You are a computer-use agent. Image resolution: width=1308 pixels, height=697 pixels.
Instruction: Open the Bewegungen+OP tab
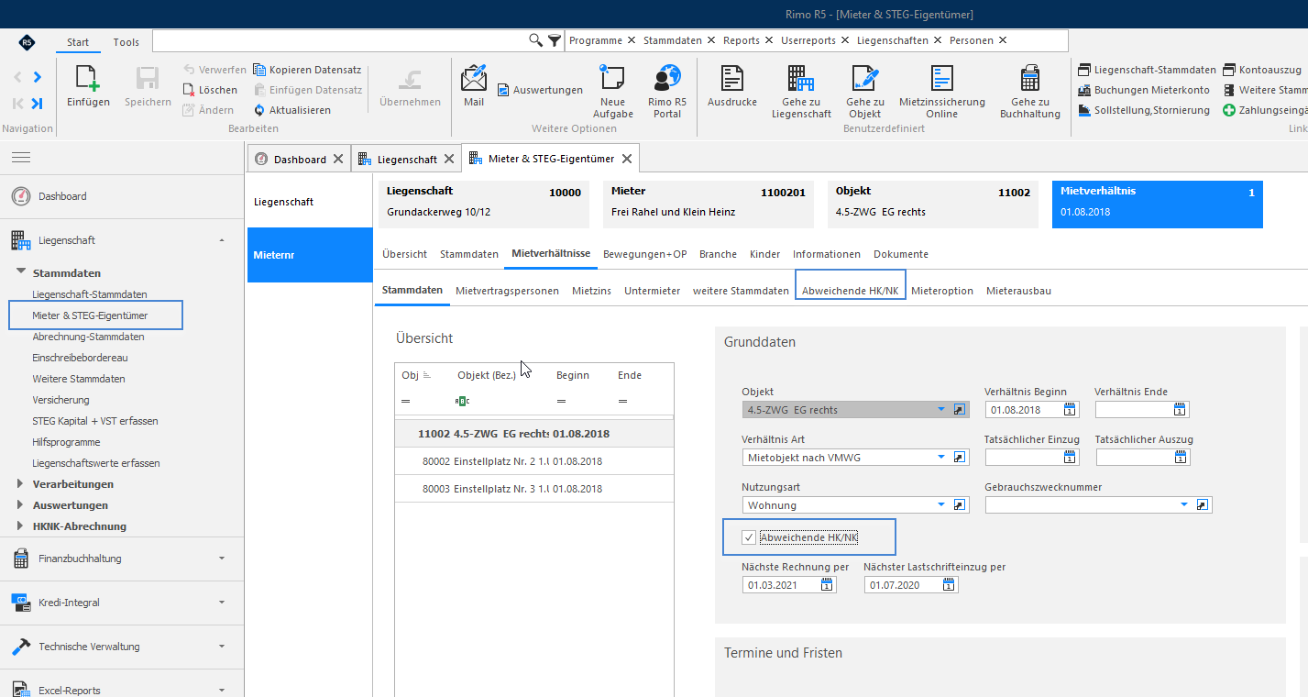[x=645, y=254]
